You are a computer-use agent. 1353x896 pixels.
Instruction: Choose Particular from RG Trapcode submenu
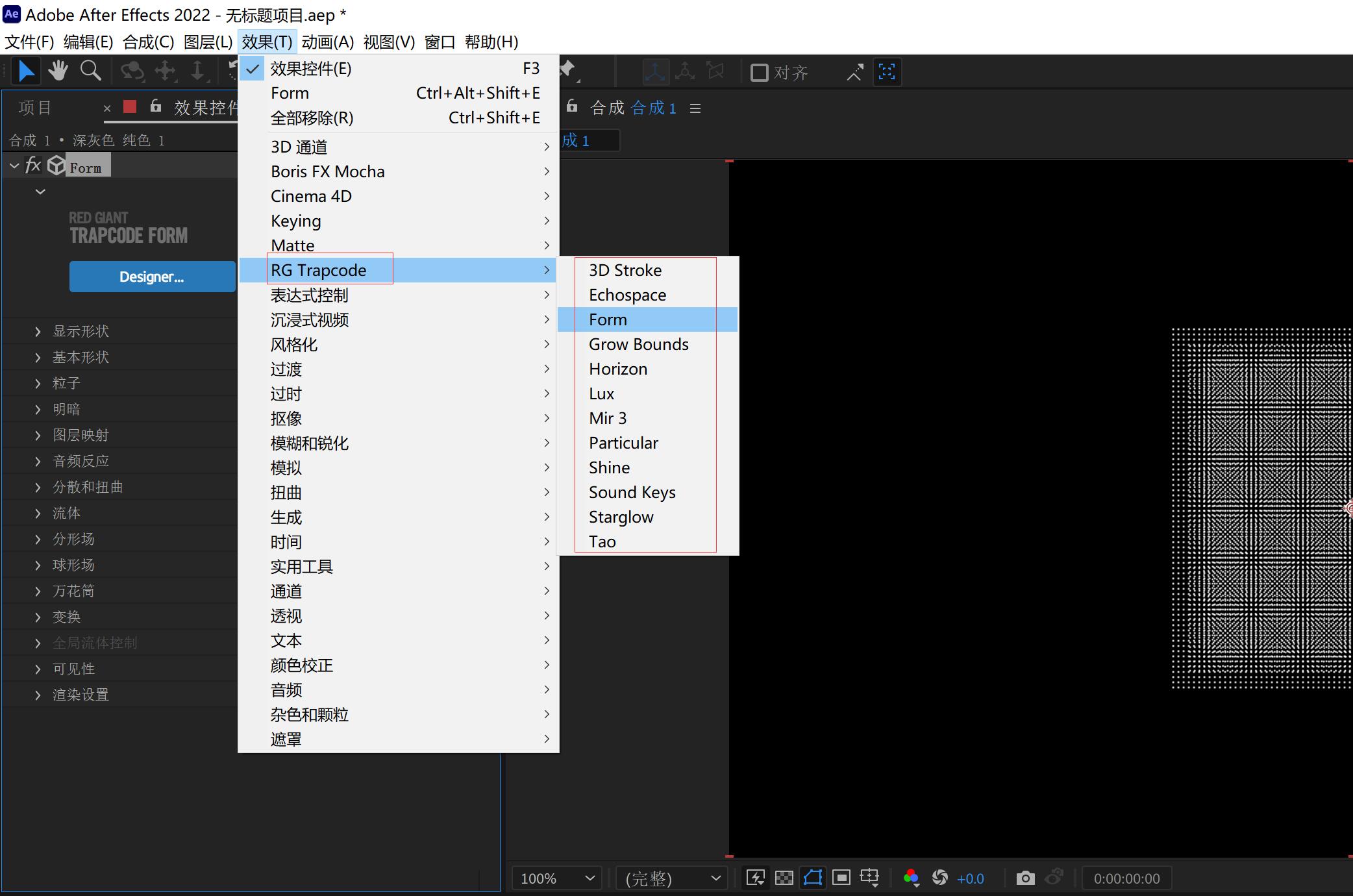point(623,443)
